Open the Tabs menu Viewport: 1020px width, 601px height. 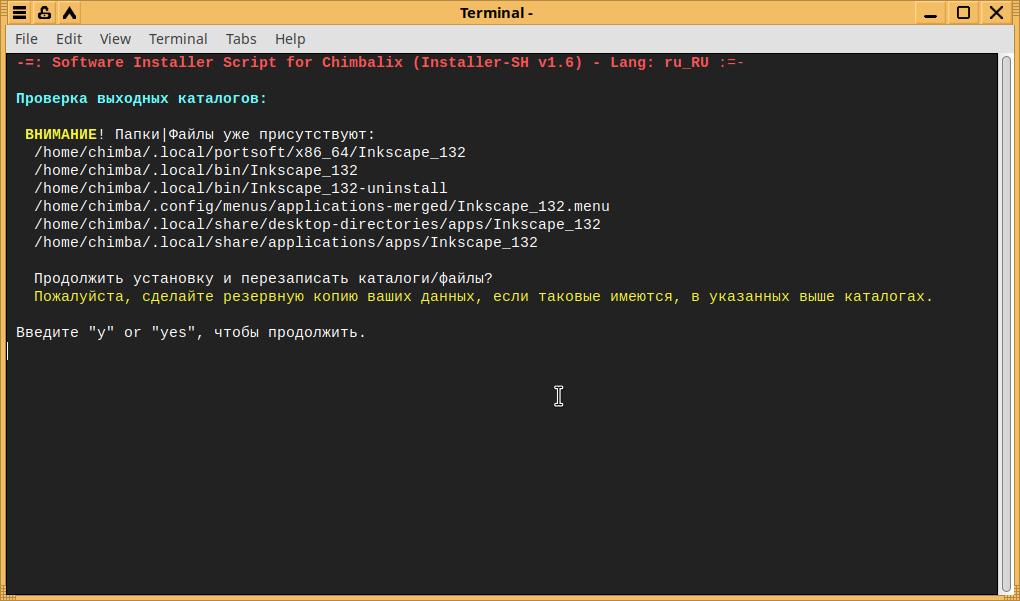pos(241,39)
